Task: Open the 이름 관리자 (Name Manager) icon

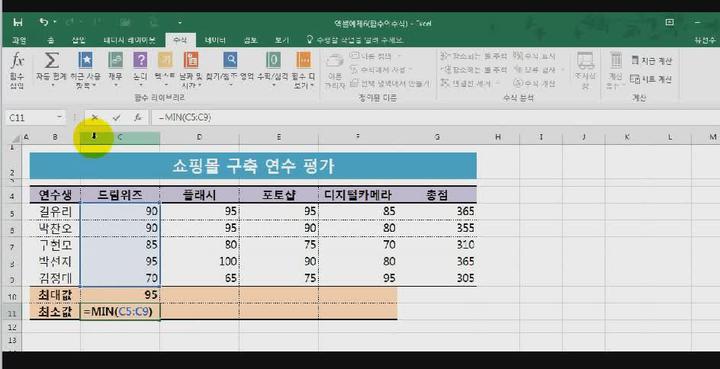Action: tap(335, 62)
